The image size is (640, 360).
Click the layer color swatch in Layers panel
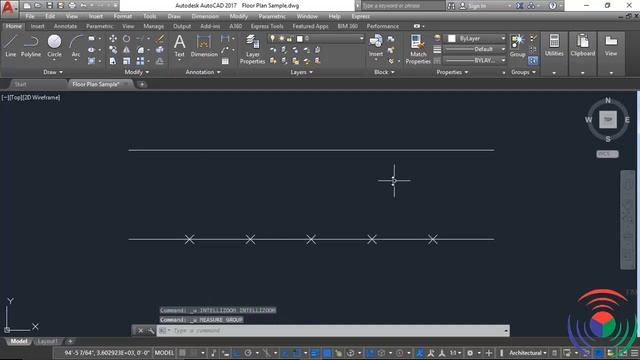pyautogui.click(x=300, y=38)
